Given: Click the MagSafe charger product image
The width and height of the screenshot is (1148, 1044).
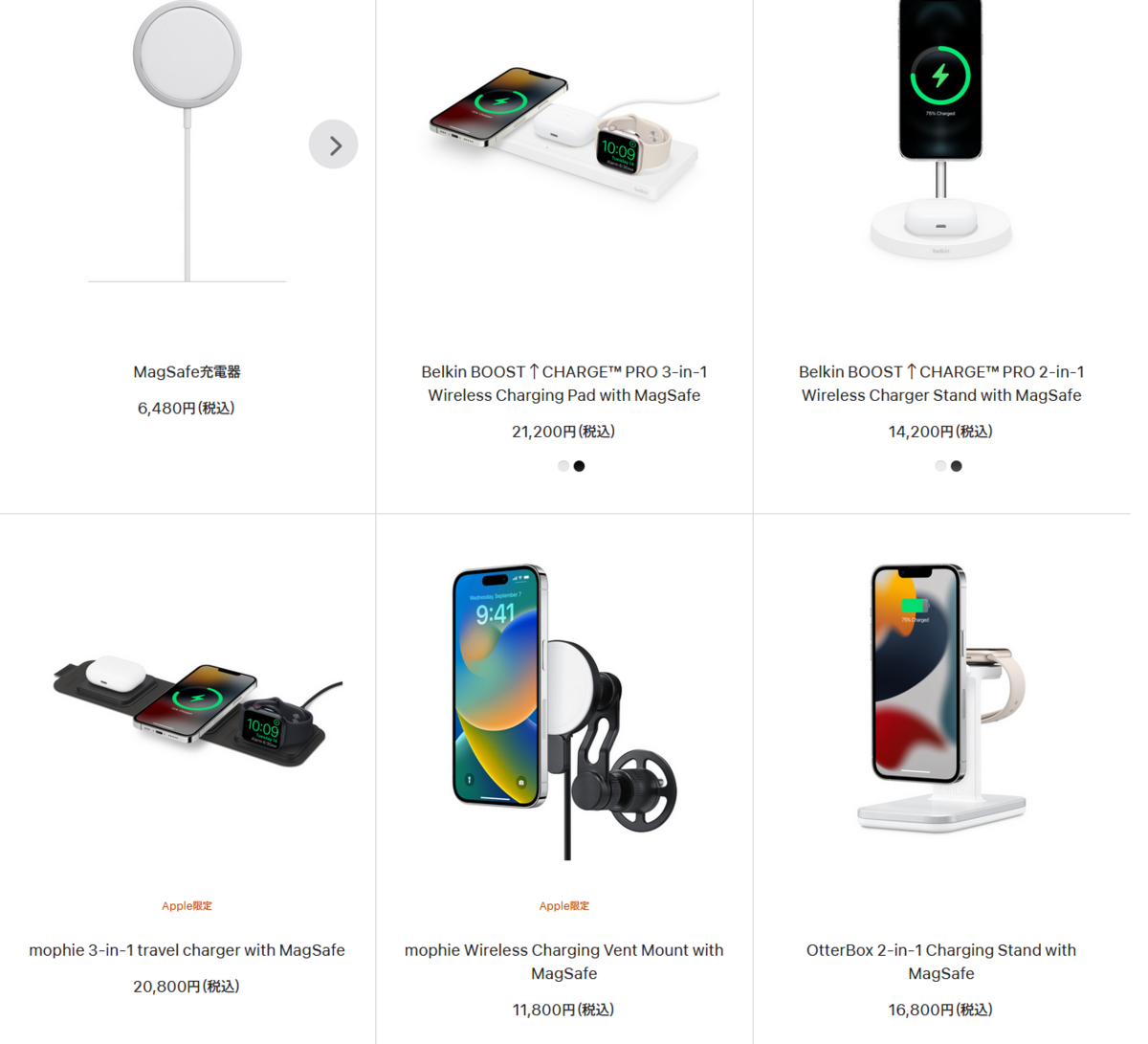Looking at the screenshot, I should [187, 142].
